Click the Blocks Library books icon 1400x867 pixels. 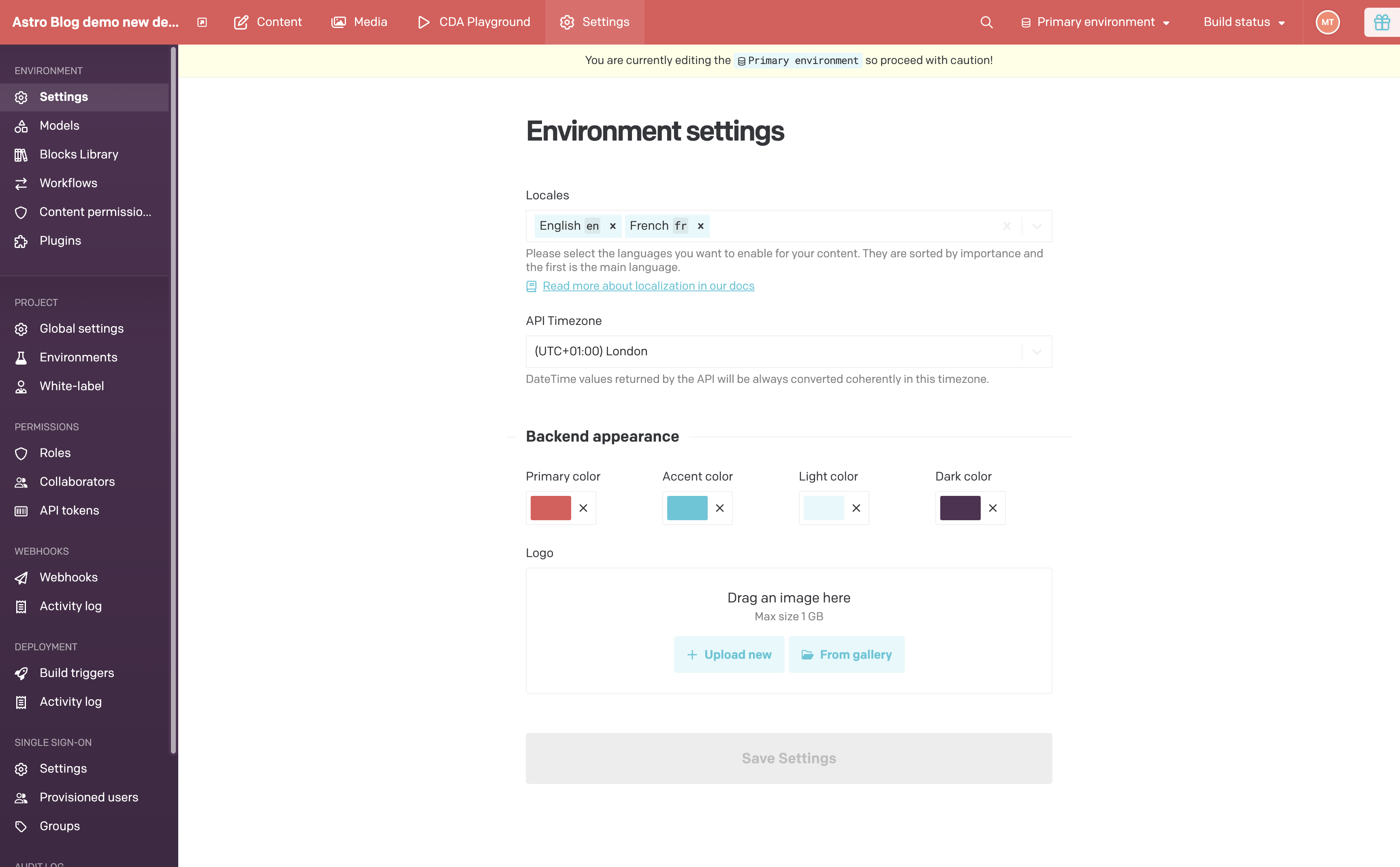point(21,155)
